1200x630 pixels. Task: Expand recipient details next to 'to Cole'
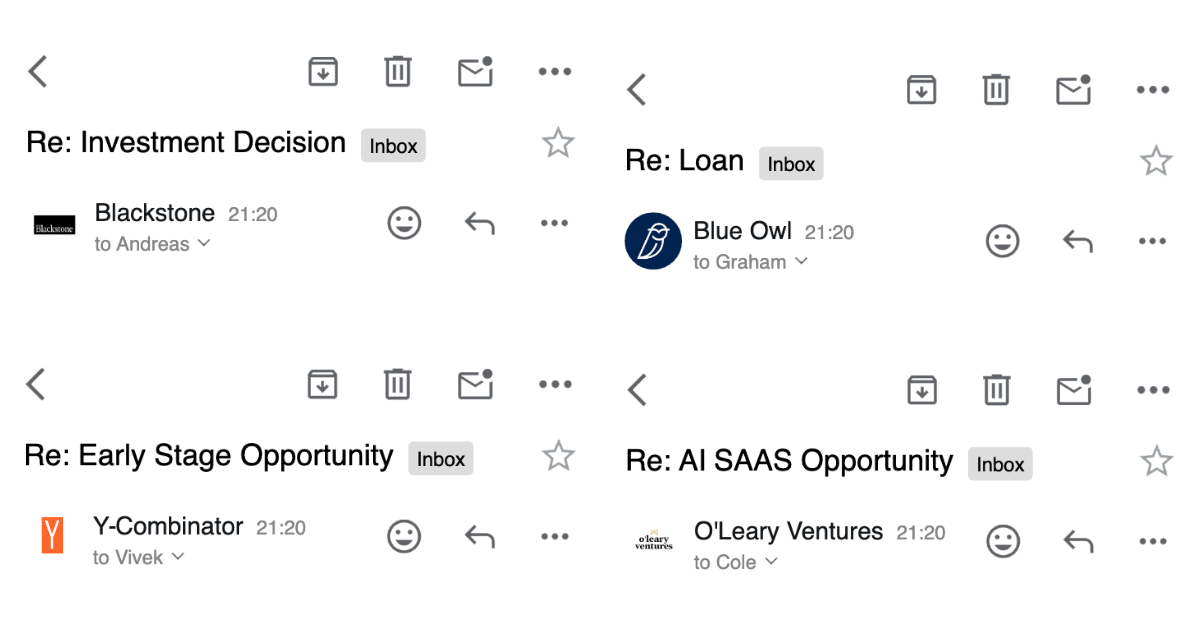pyautogui.click(x=771, y=562)
